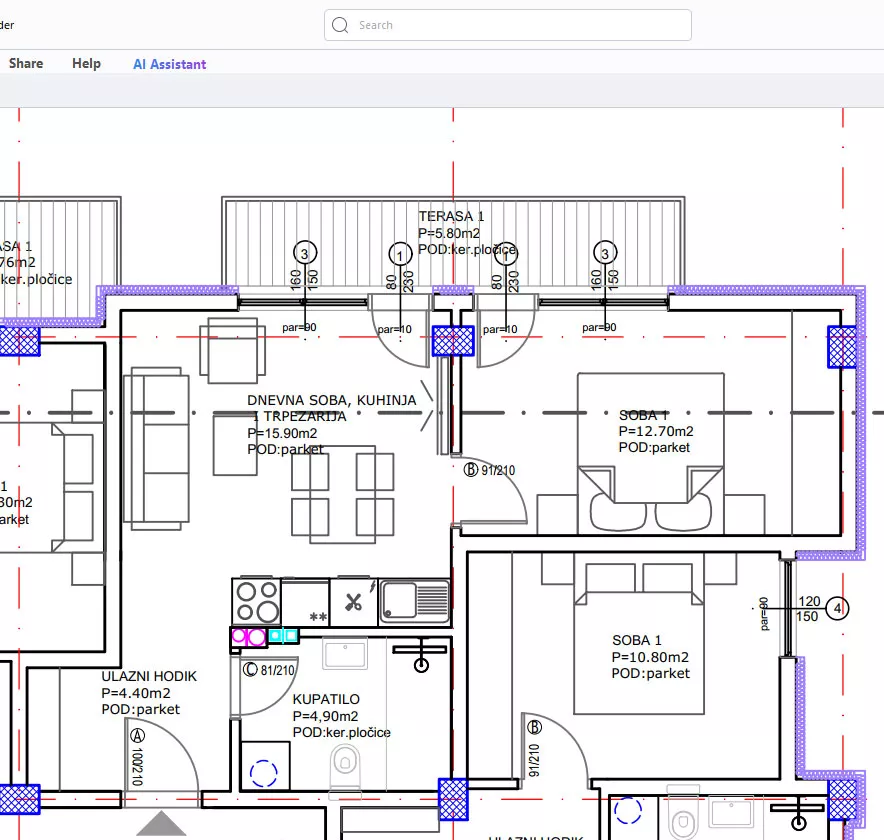
Task: Click the Search input field
Action: coord(507,25)
